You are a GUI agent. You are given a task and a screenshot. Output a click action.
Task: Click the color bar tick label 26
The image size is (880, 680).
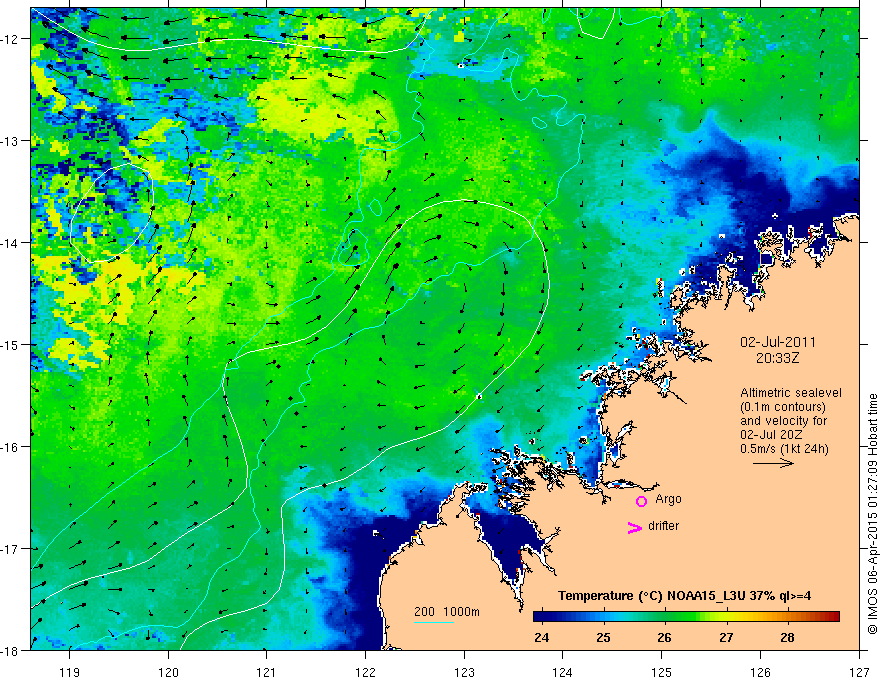pos(664,638)
